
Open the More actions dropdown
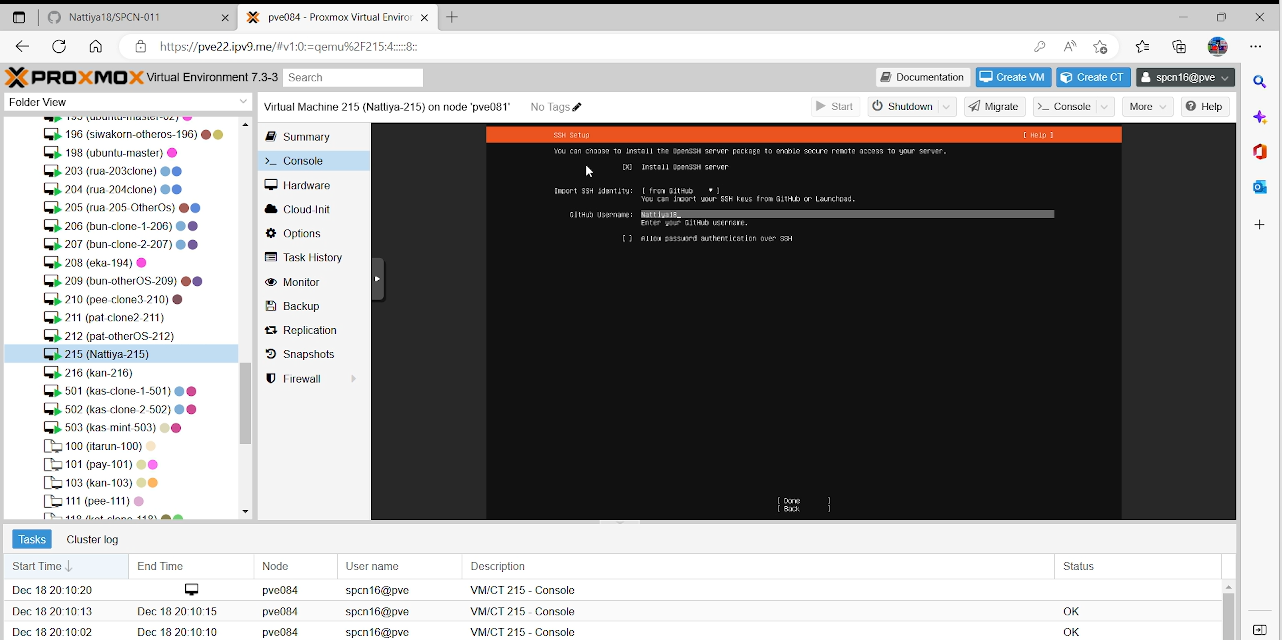1148,106
